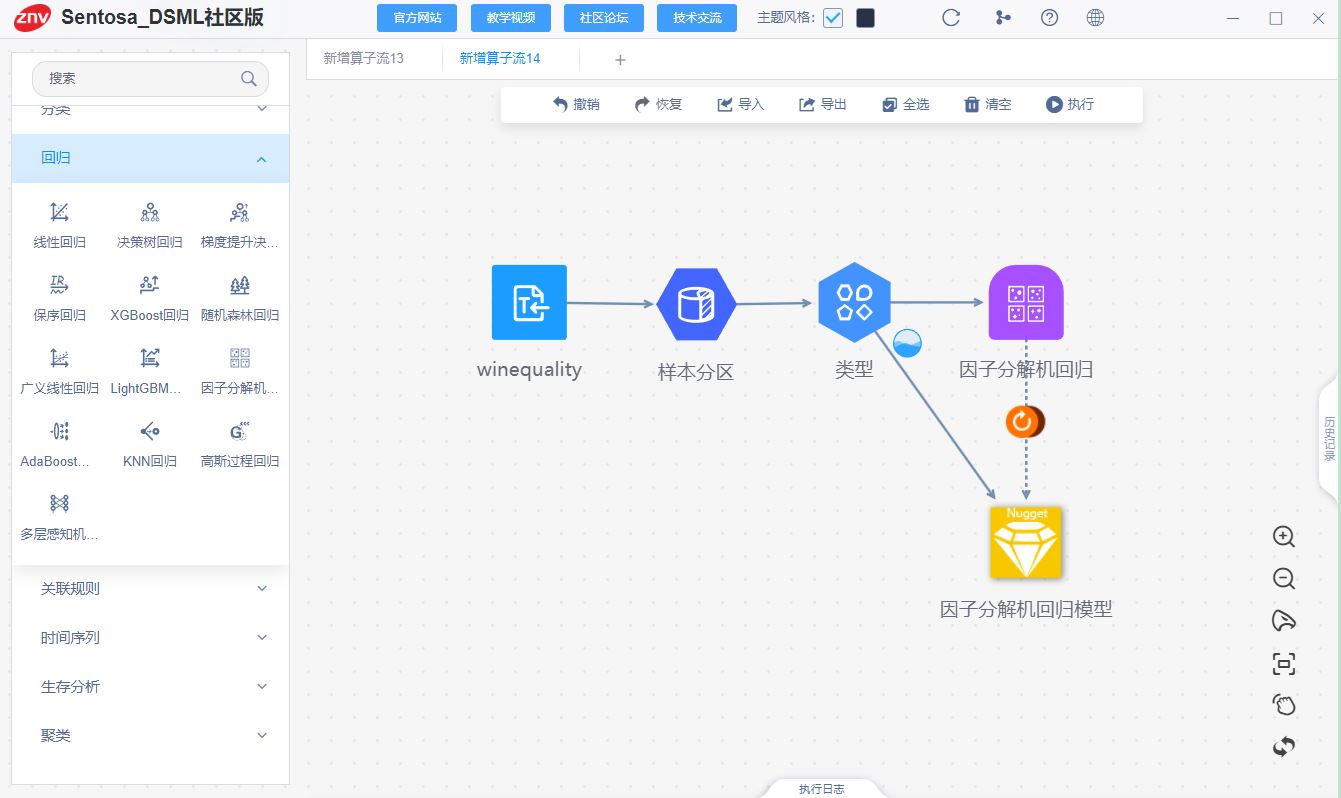This screenshot has width=1341, height=798.
Task: Expand the 聚类 category
Action: pos(150,735)
